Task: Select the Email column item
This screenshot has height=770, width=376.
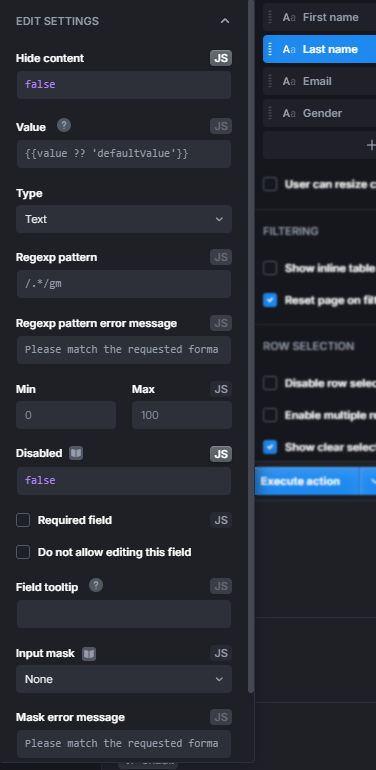Action: coord(320,81)
